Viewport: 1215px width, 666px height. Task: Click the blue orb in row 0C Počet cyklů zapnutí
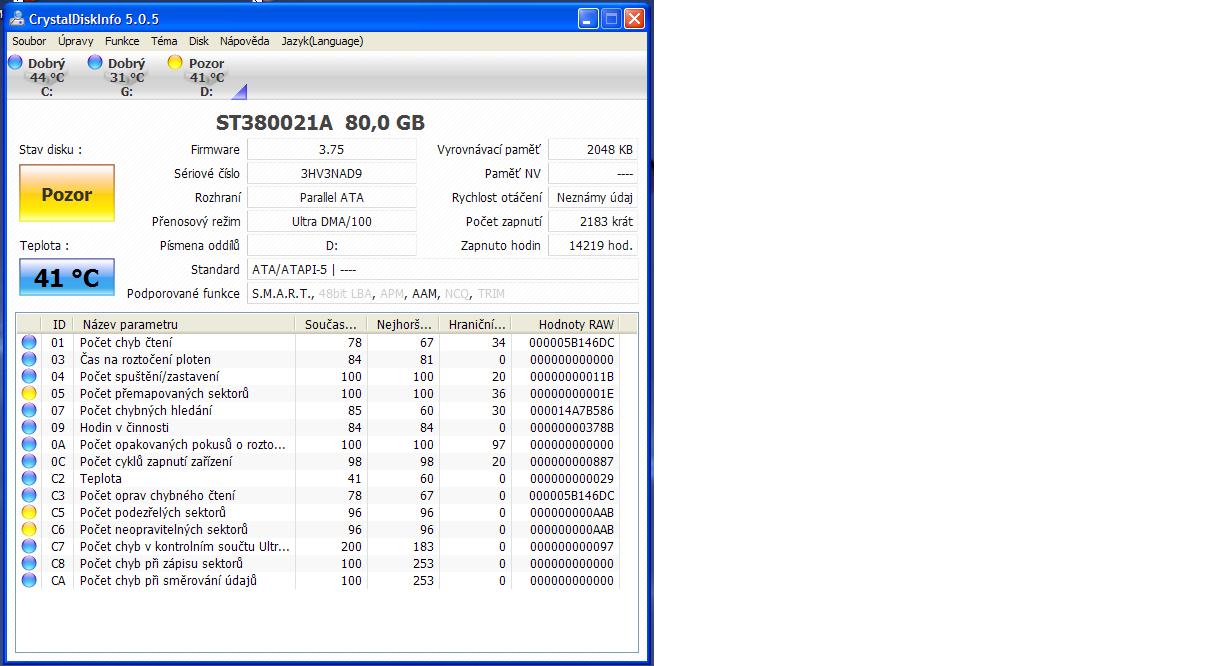pos(29,461)
